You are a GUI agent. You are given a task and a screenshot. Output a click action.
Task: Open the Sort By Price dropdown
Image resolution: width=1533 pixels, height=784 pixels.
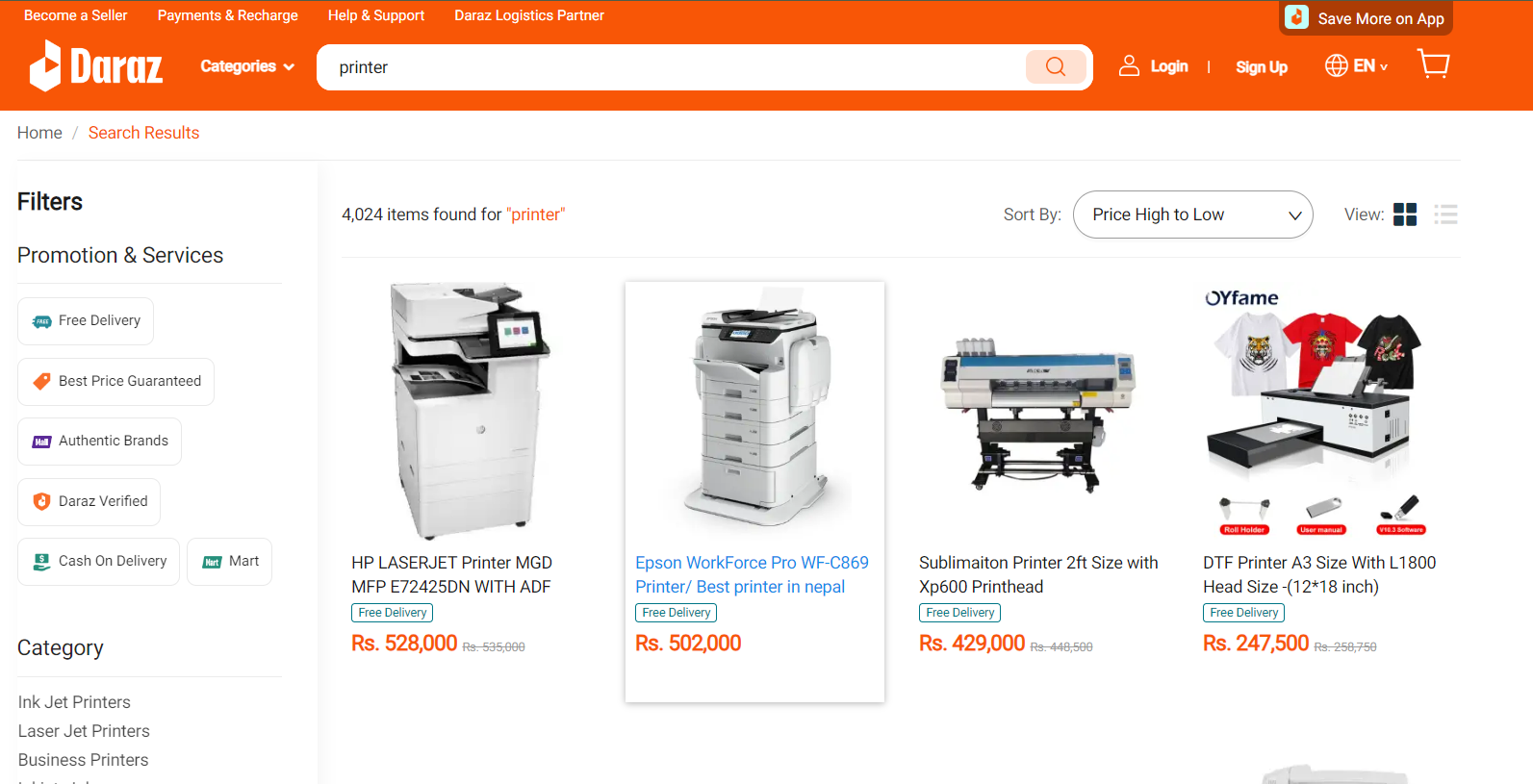[1192, 215]
